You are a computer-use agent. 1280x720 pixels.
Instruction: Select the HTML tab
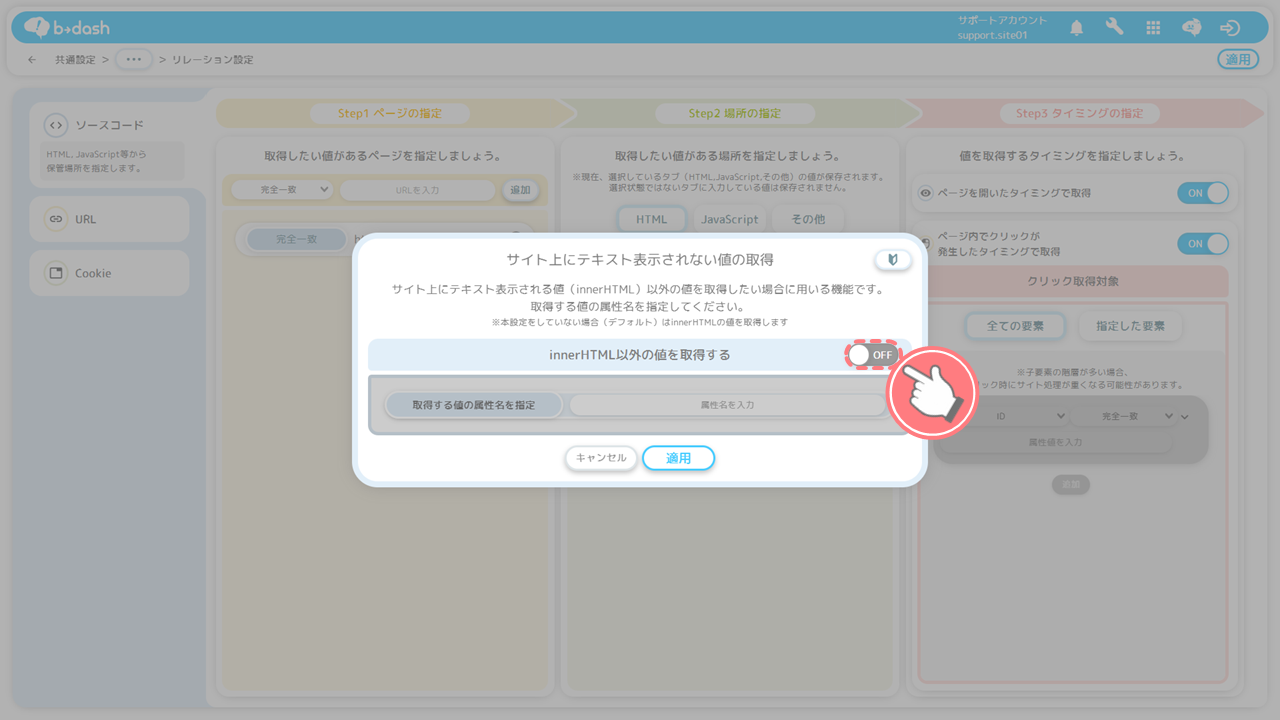pyautogui.click(x=652, y=220)
